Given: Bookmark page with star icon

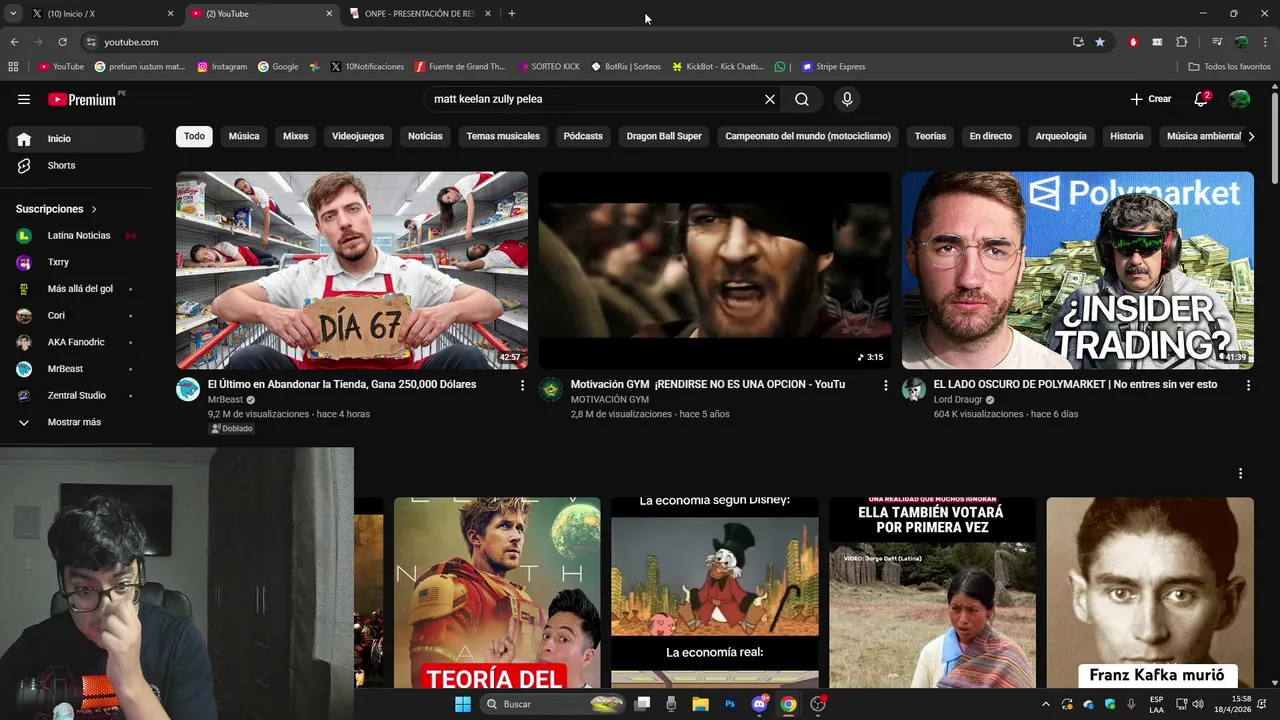Looking at the screenshot, I should (1100, 42).
